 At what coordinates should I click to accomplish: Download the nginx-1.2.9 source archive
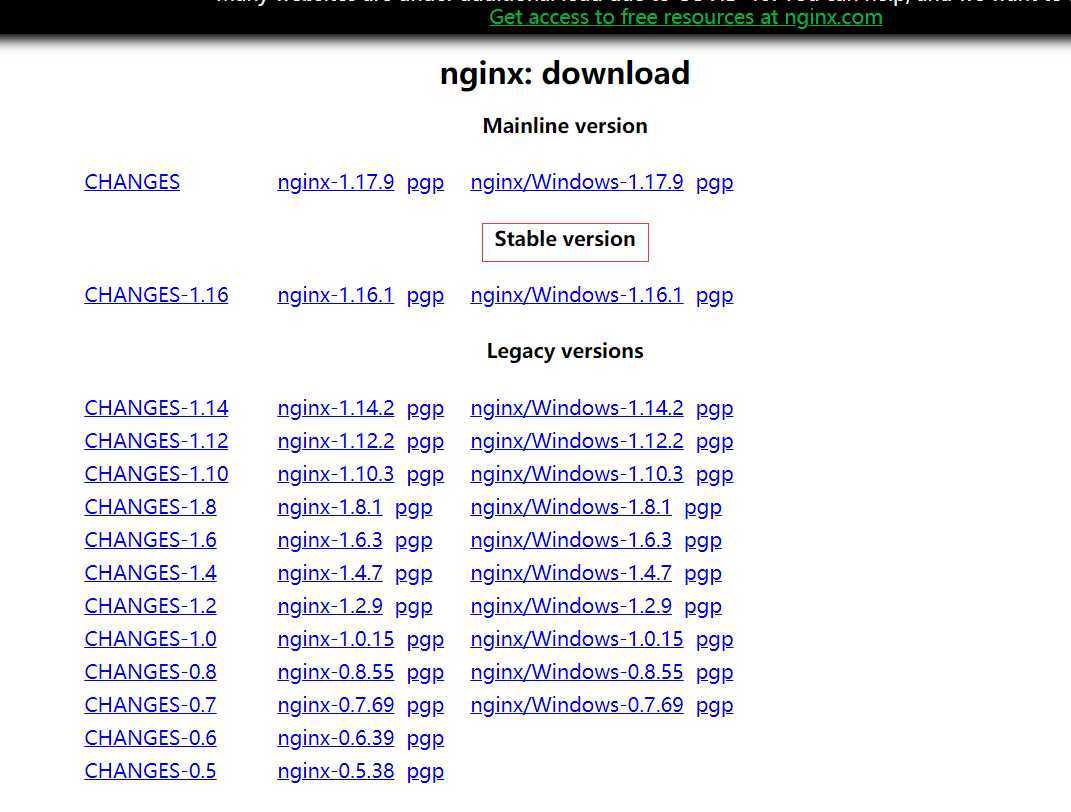330,606
